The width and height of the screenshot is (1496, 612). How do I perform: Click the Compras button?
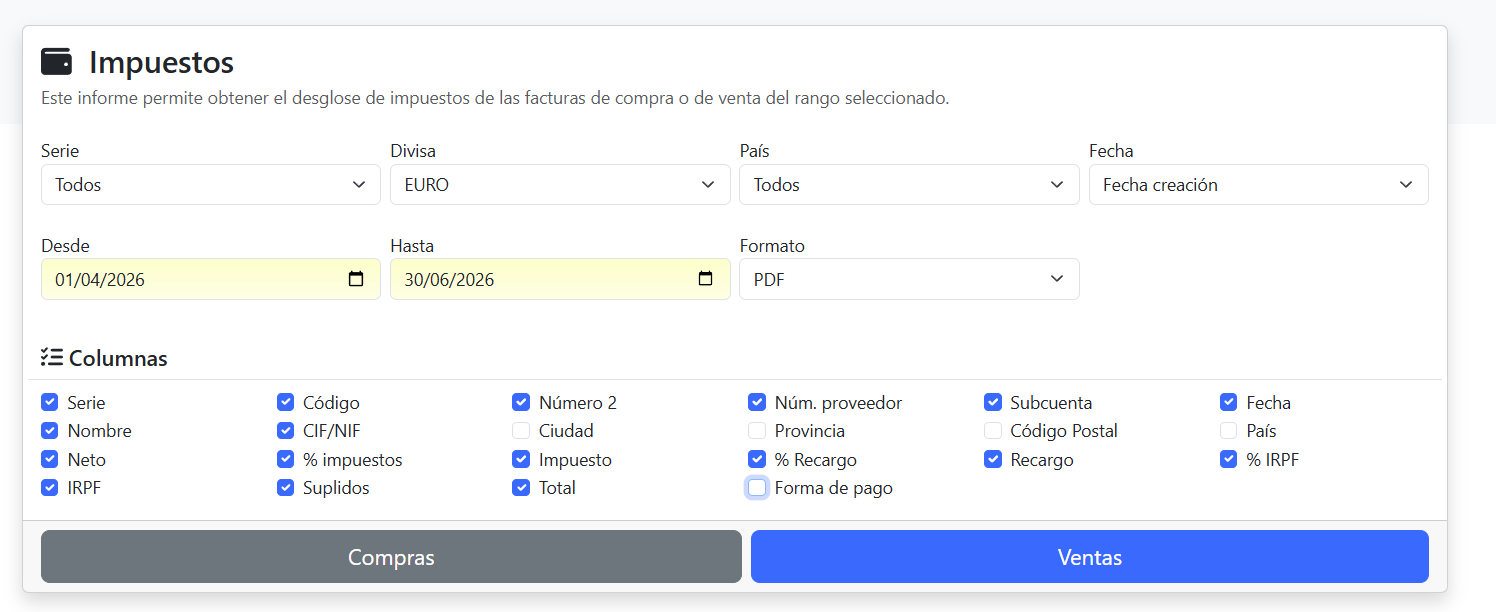pyautogui.click(x=391, y=557)
